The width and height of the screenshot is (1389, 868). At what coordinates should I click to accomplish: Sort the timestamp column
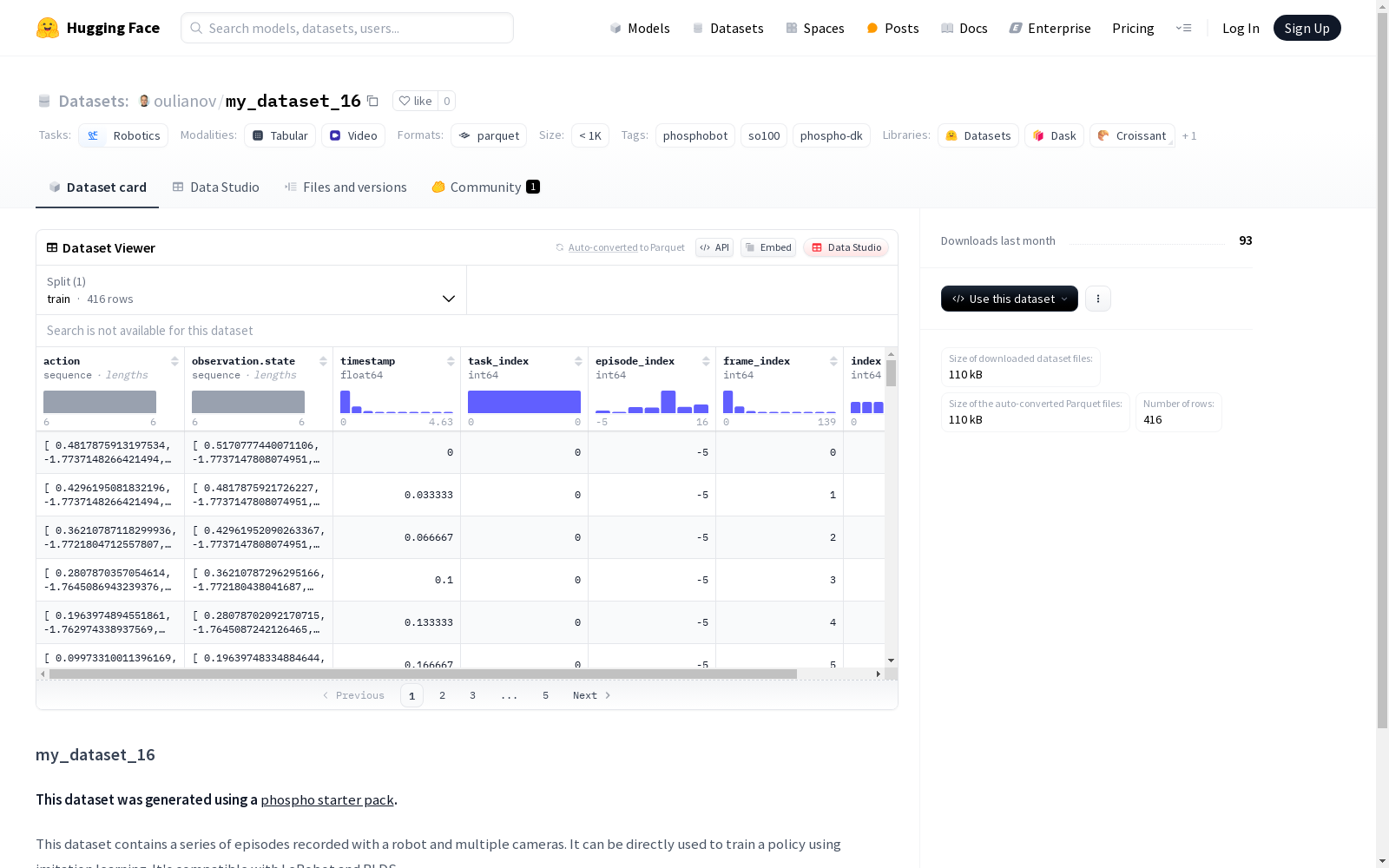tap(451, 361)
